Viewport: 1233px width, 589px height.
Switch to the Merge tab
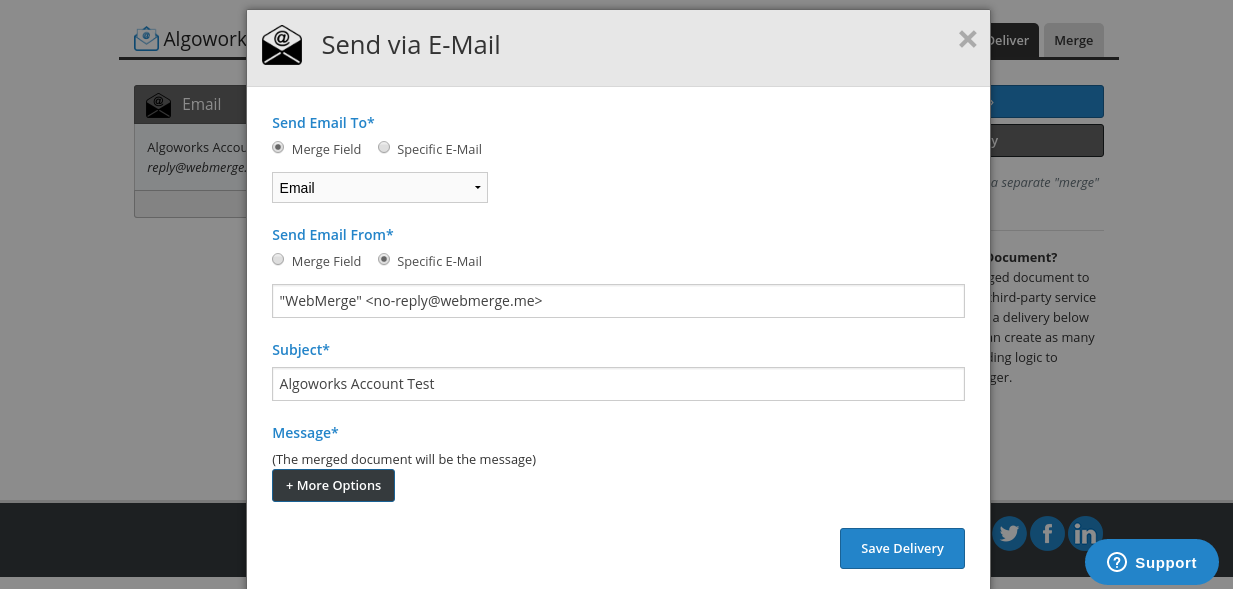point(1073,41)
